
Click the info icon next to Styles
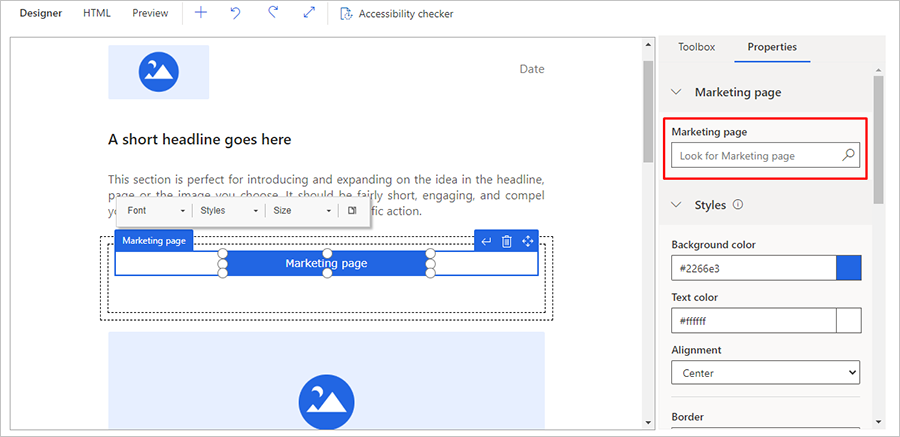click(738, 205)
